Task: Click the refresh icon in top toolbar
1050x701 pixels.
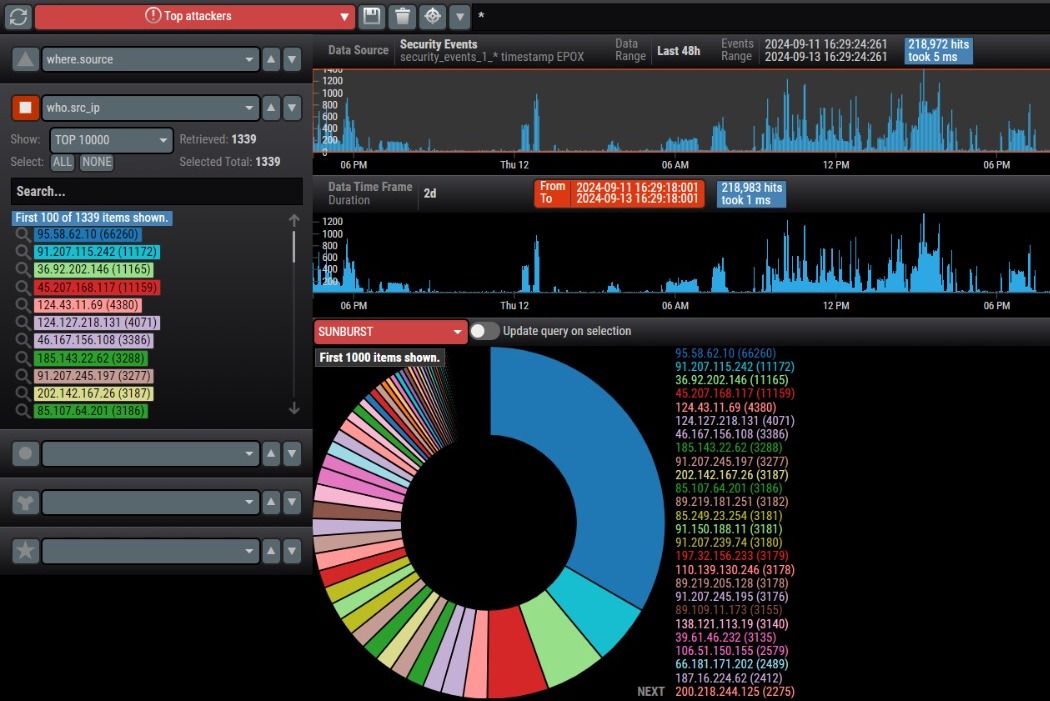Action: [18, 16]
